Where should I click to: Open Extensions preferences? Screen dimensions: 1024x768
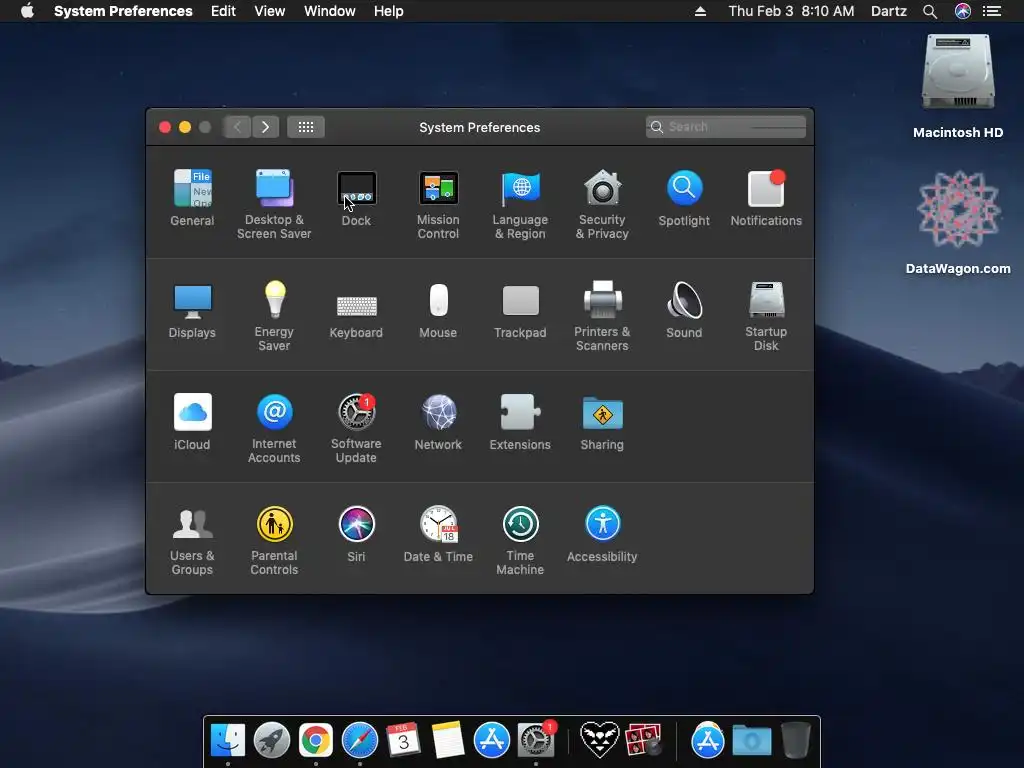coord(520,422)
